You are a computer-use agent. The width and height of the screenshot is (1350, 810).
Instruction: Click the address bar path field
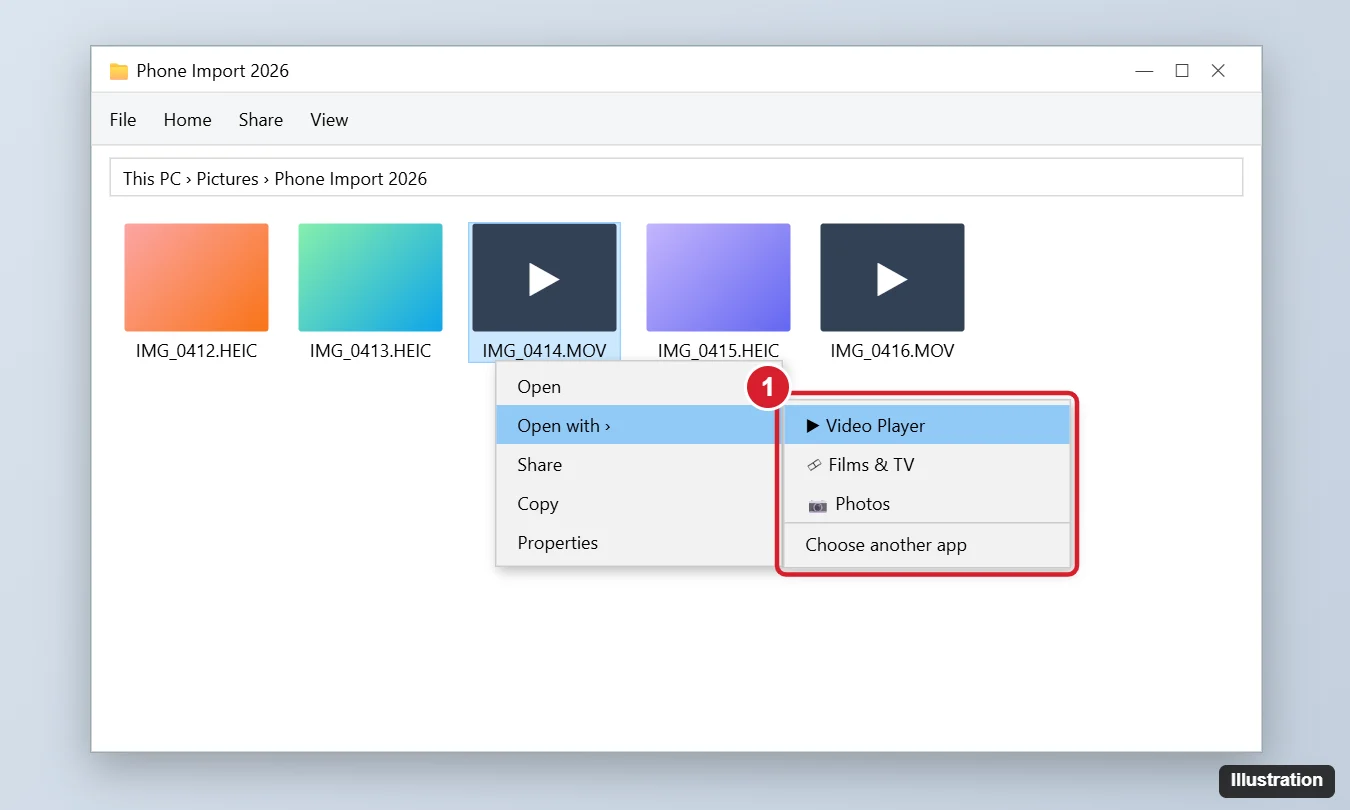[x=676, y=178]
